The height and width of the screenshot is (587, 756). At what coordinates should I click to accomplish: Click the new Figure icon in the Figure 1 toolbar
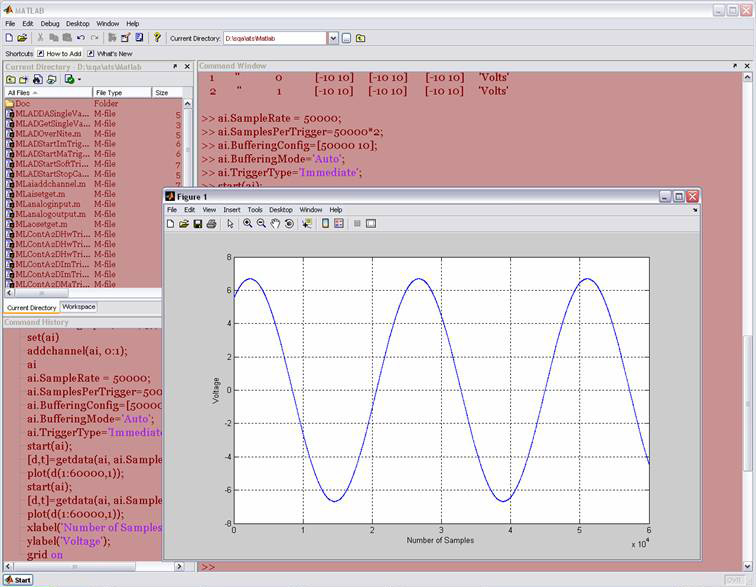170,224
